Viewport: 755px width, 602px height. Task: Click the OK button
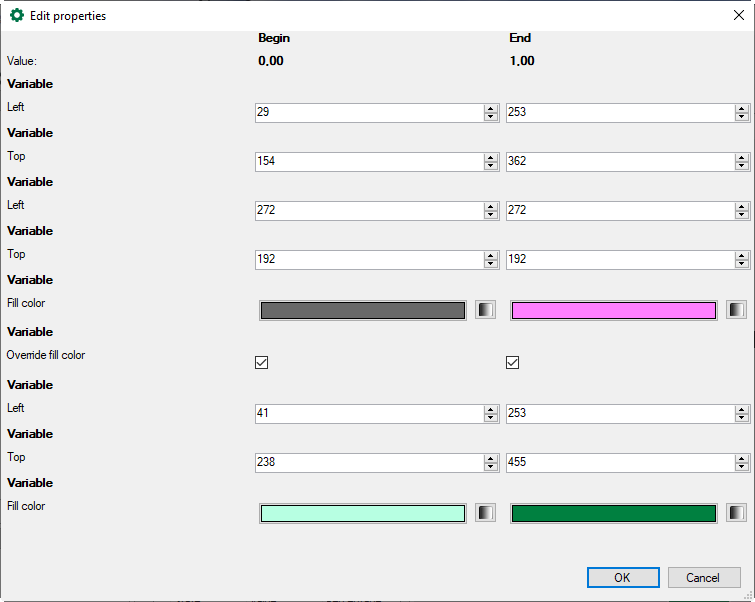(x=622, y=577)
